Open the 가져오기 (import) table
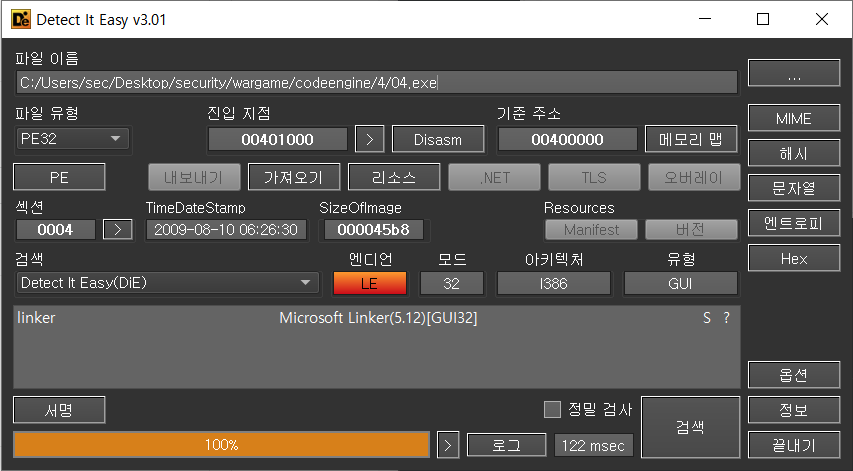The image size is (853, 471). click(294, 177)
